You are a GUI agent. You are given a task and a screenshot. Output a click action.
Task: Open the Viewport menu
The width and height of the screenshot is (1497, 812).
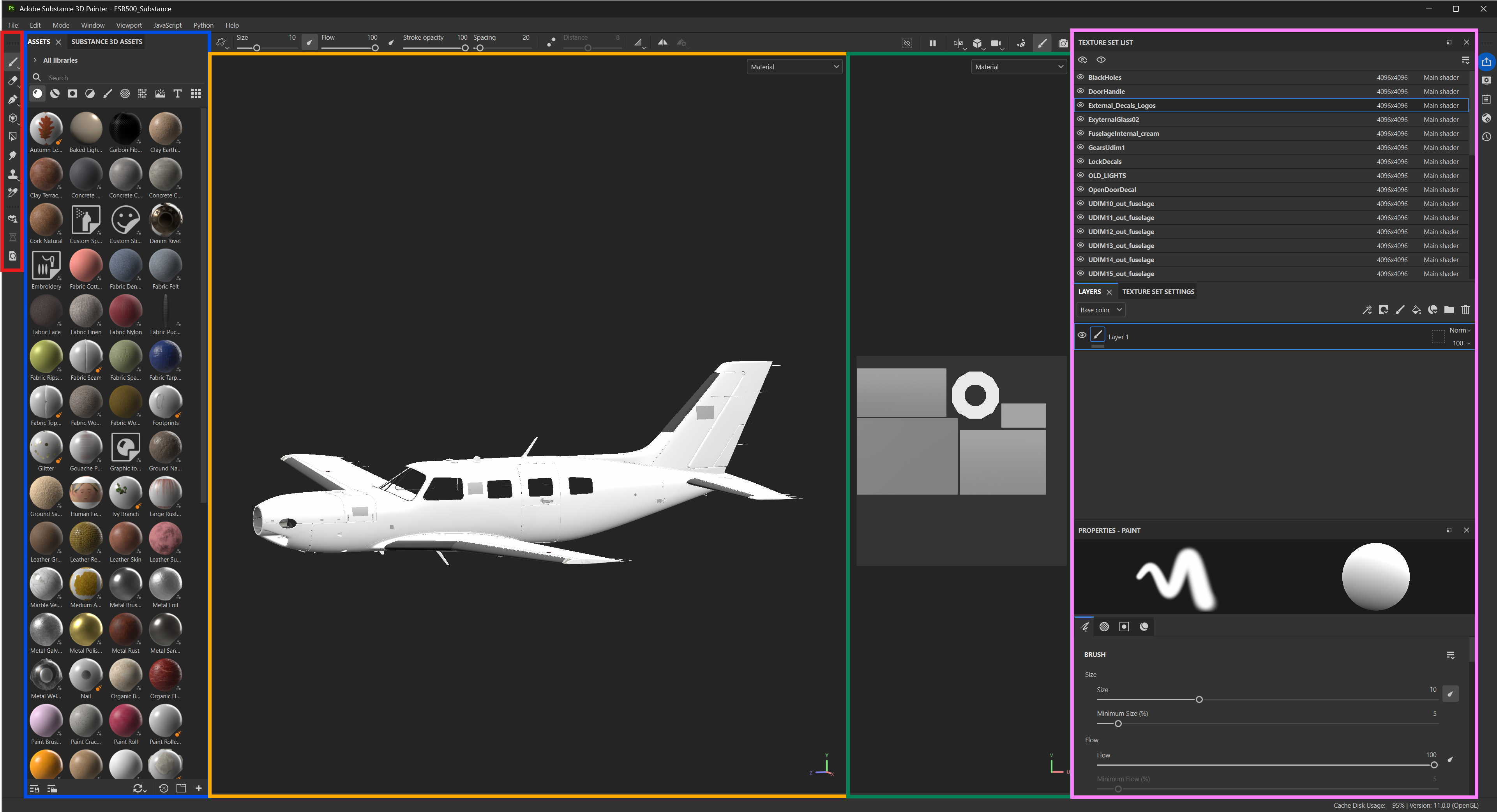click(x=129, y=26)
